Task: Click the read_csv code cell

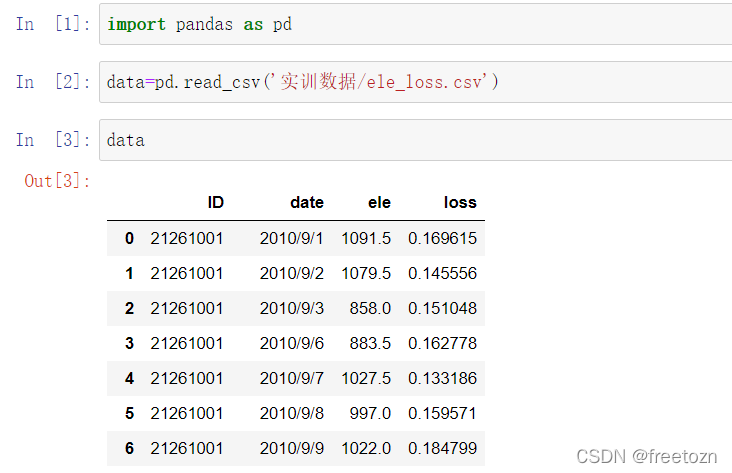Action: pos(415,82)
